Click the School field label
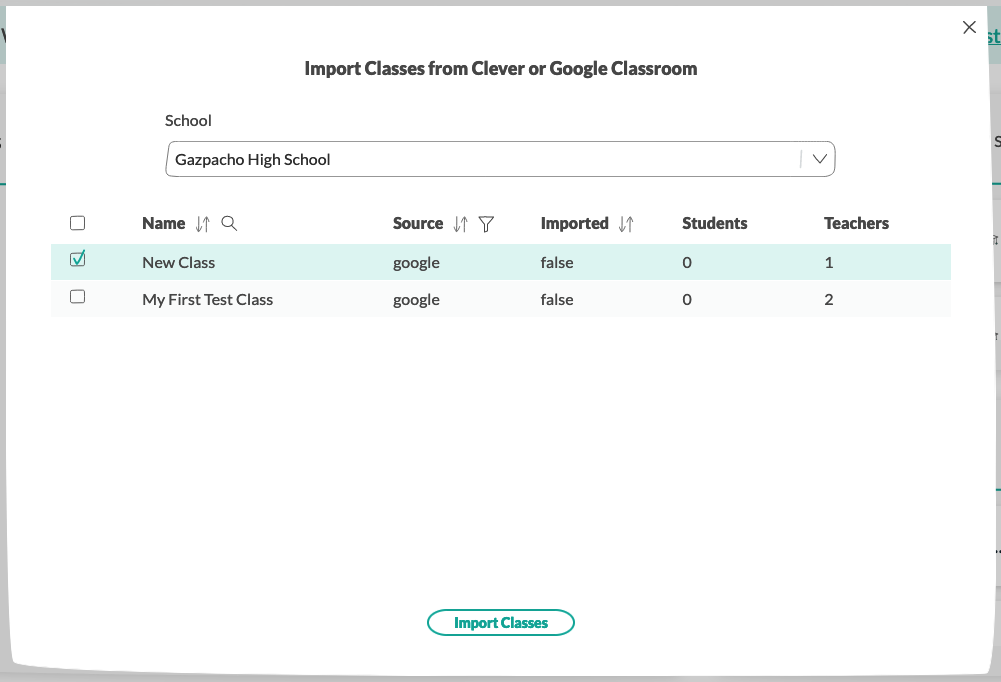The image size is (1001, 682). [188, 120]
